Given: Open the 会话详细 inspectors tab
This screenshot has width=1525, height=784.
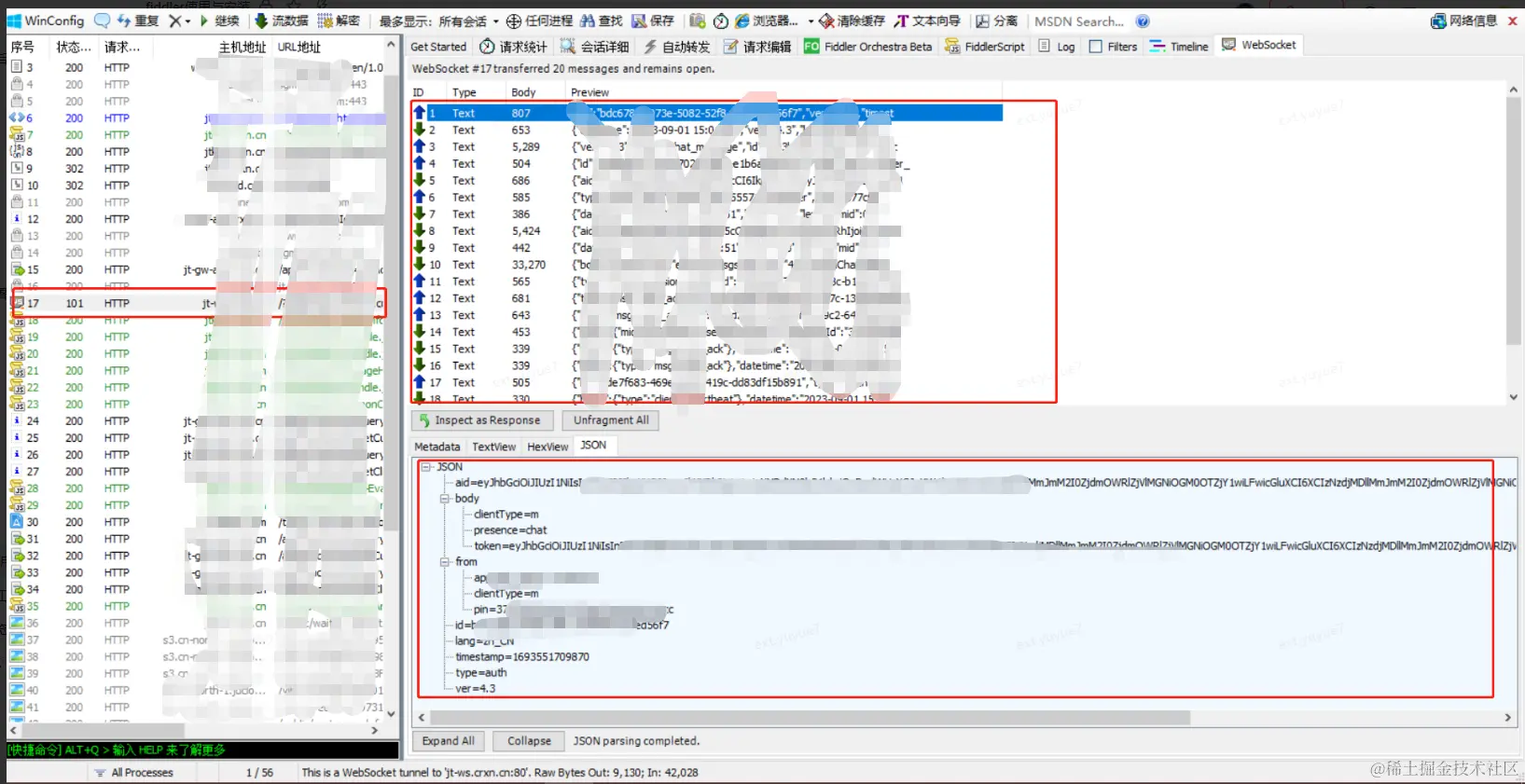Looking at the screenshot, I should [594, 47].
